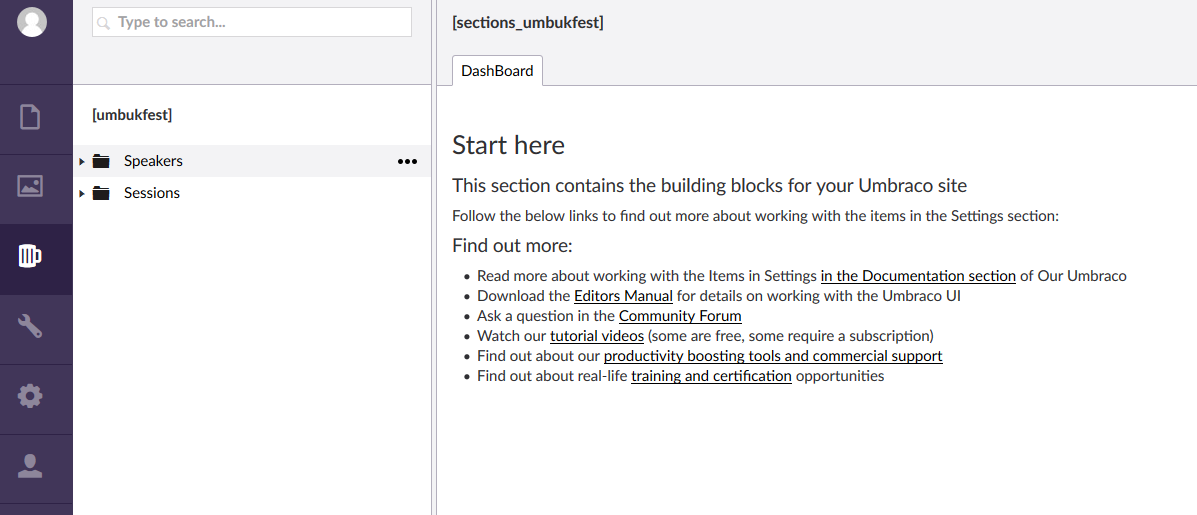
Task: Click the [sections_umbukfest] page title
Action: click(528, 23)
